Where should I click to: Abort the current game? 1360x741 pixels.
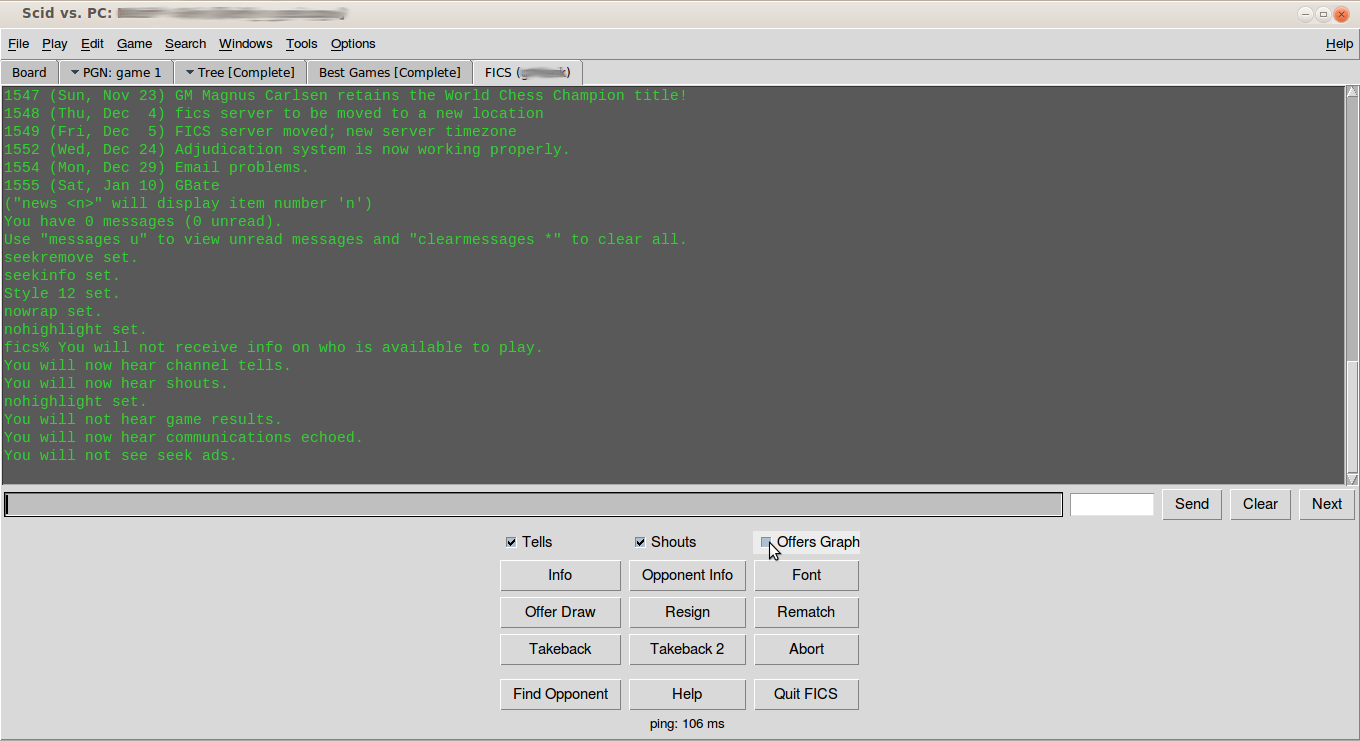click(x=806, y=649)
